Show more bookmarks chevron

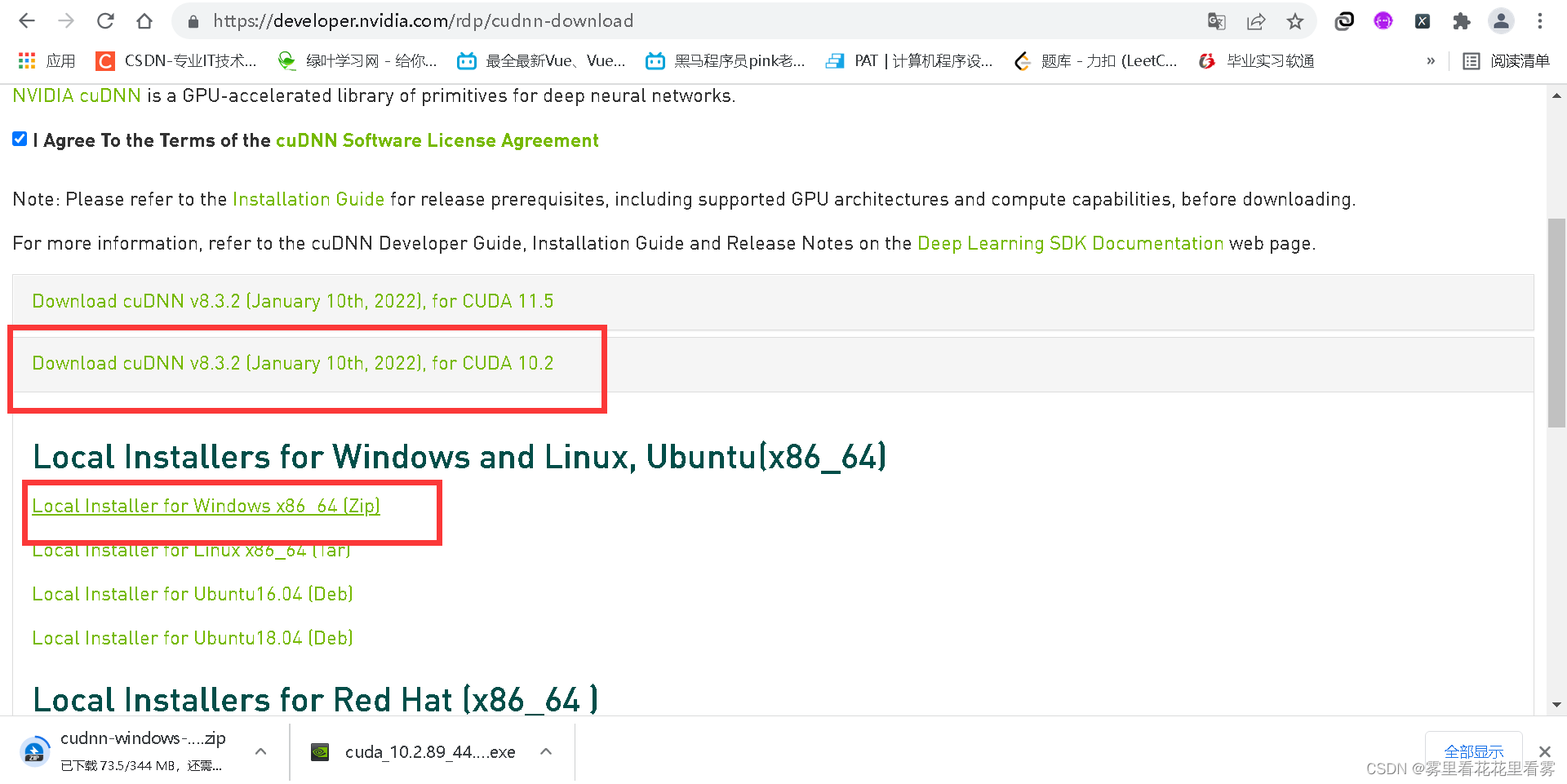coord(1431,61)
